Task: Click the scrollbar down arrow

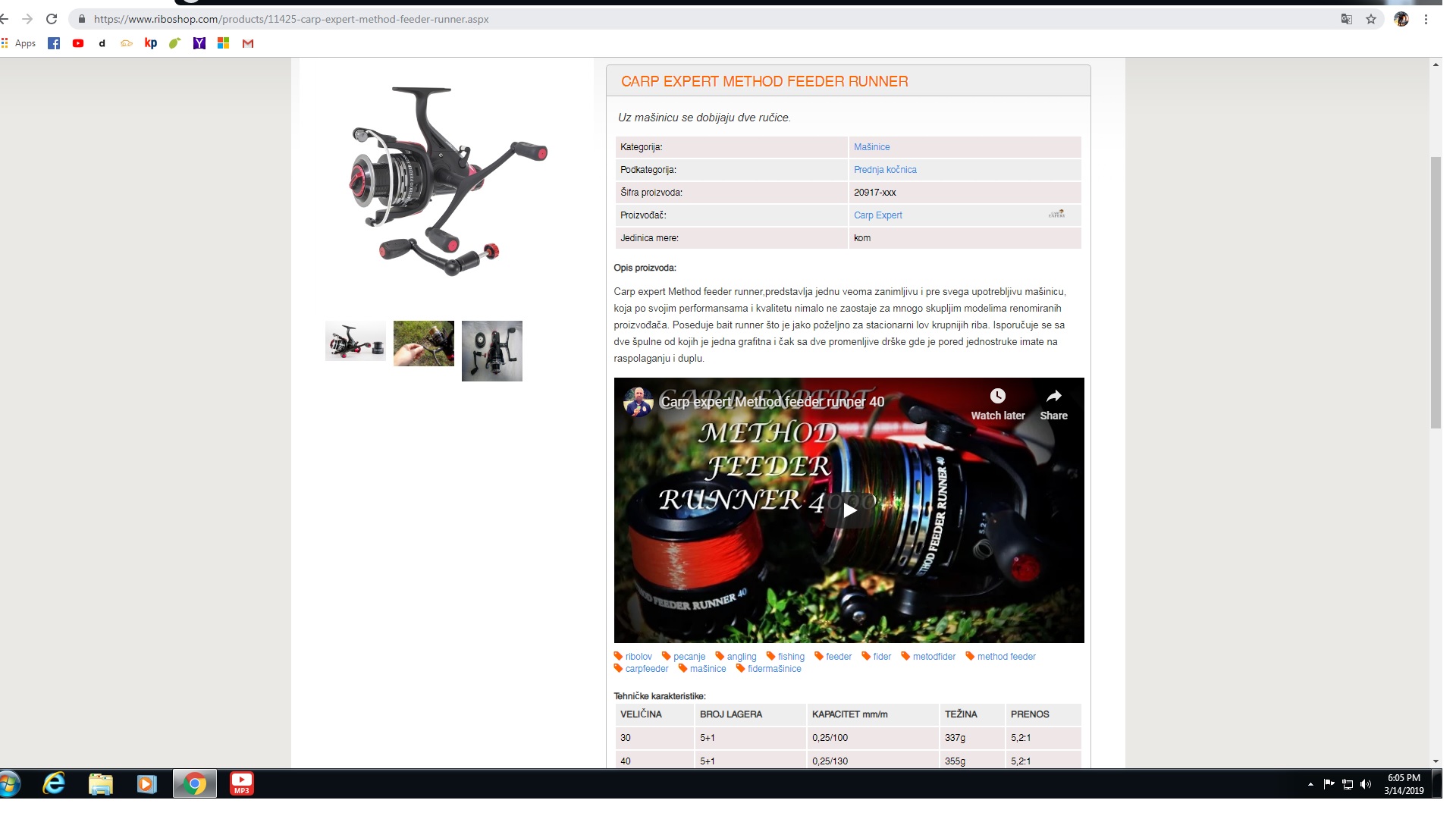Action: point(1436,761)
